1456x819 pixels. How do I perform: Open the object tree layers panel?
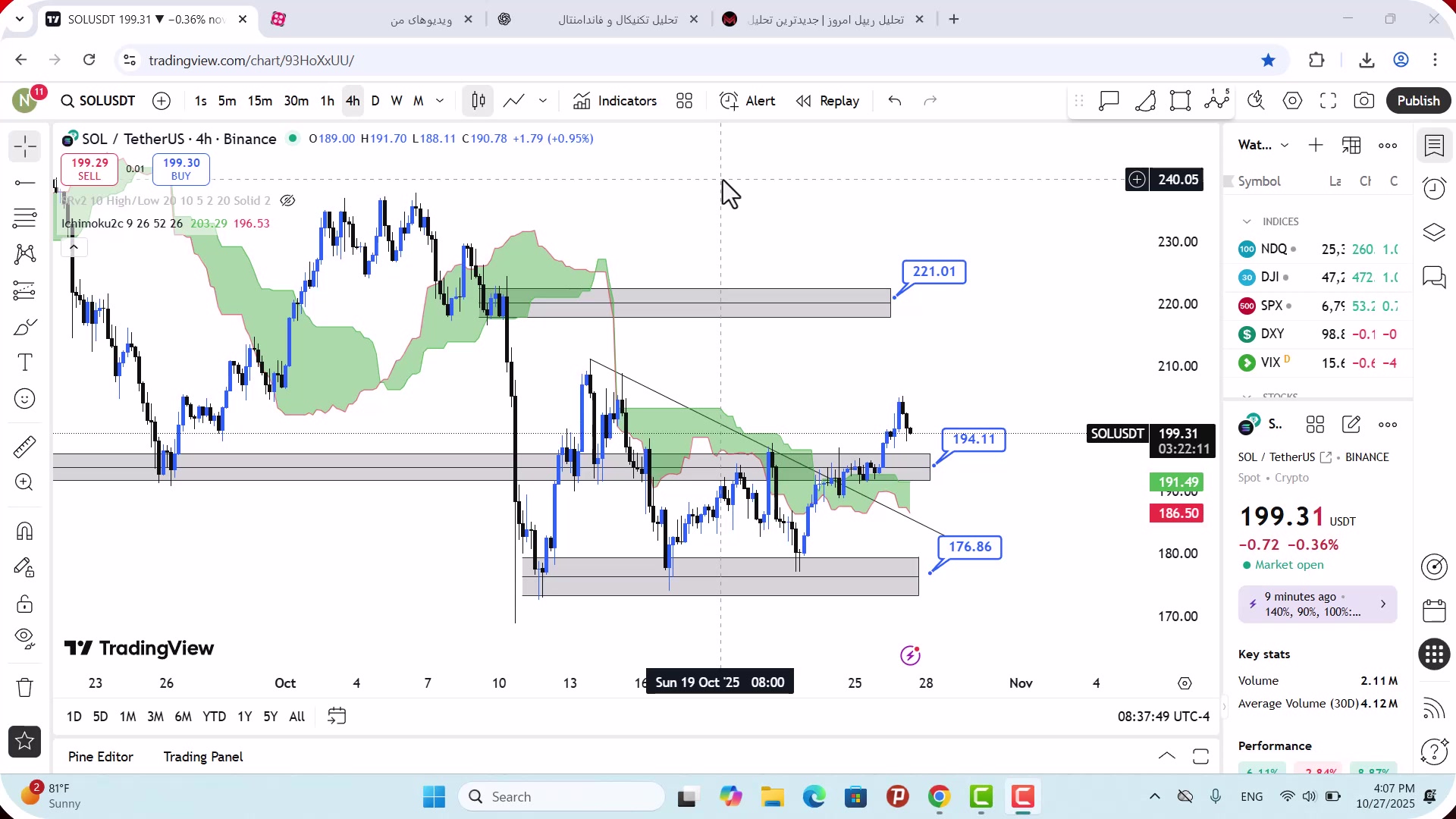[1434, 233]
